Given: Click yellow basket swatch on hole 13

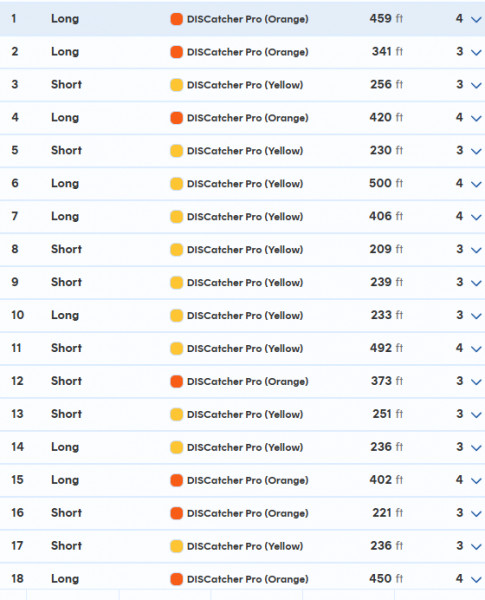Looking at the screenshot, I should (x=176, y=414).
